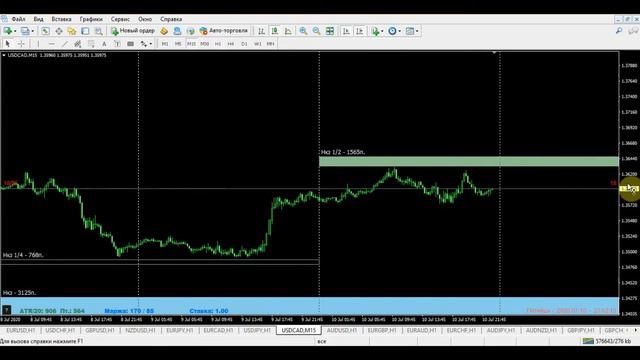Toggle the Terminal panel

pyautogui.click(x=85, y=31)
